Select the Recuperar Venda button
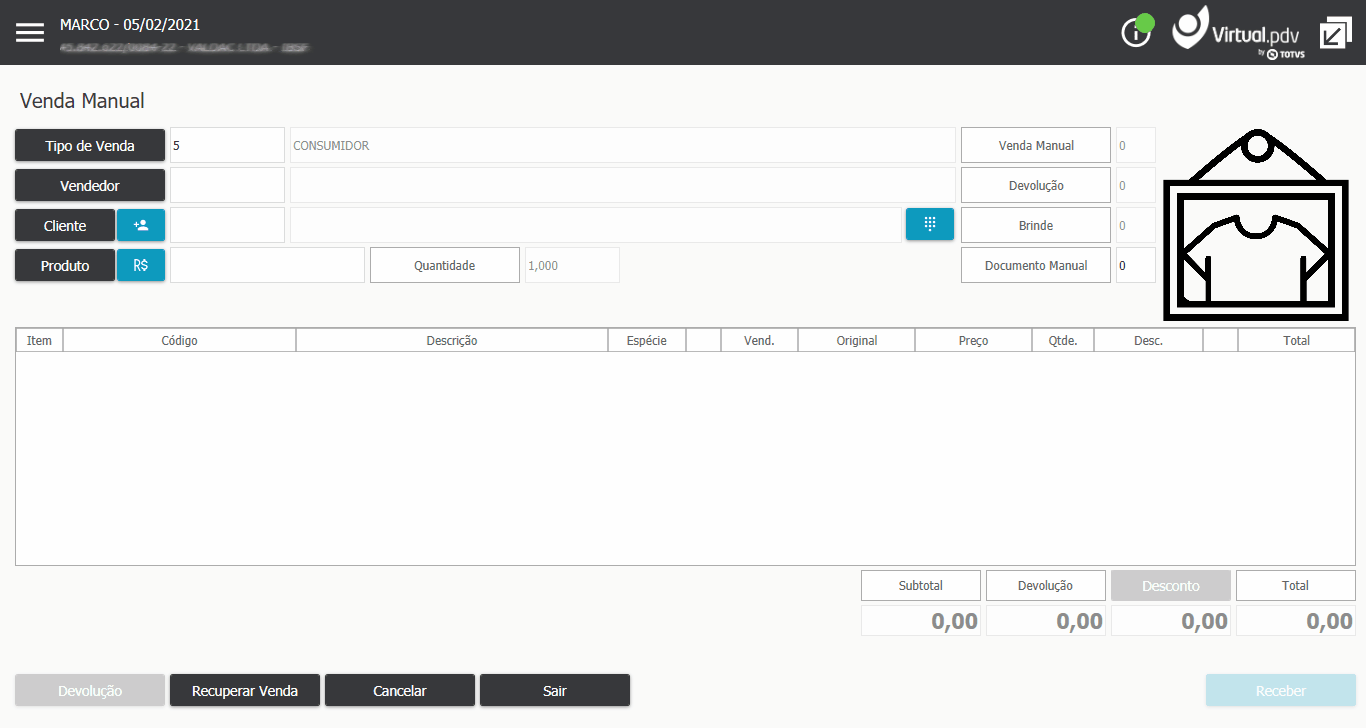This screenshot has width=1366, height=728. [245, 690]
